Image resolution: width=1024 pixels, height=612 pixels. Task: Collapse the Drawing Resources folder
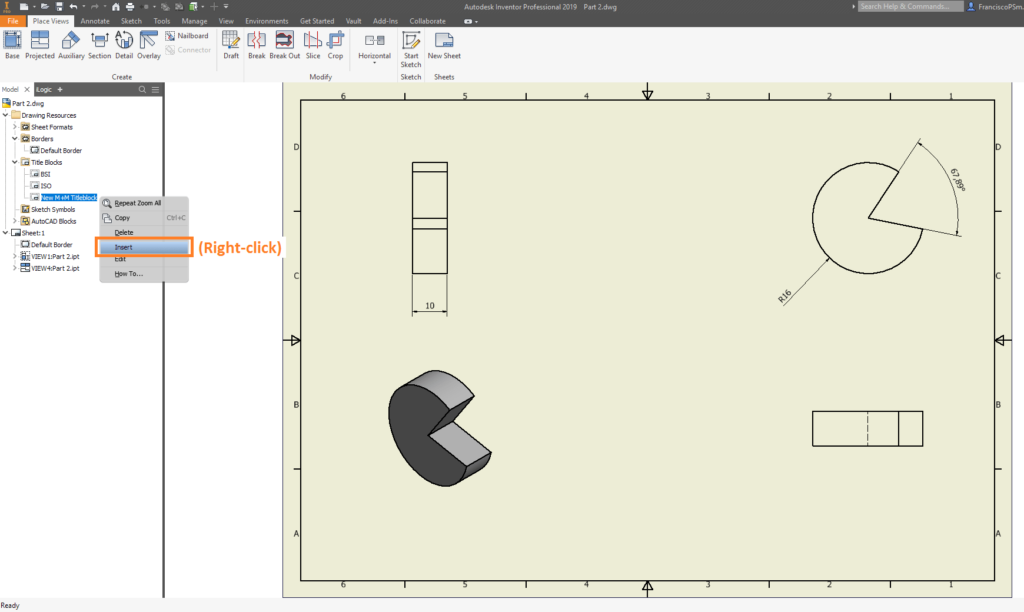[x=6, y=115]
